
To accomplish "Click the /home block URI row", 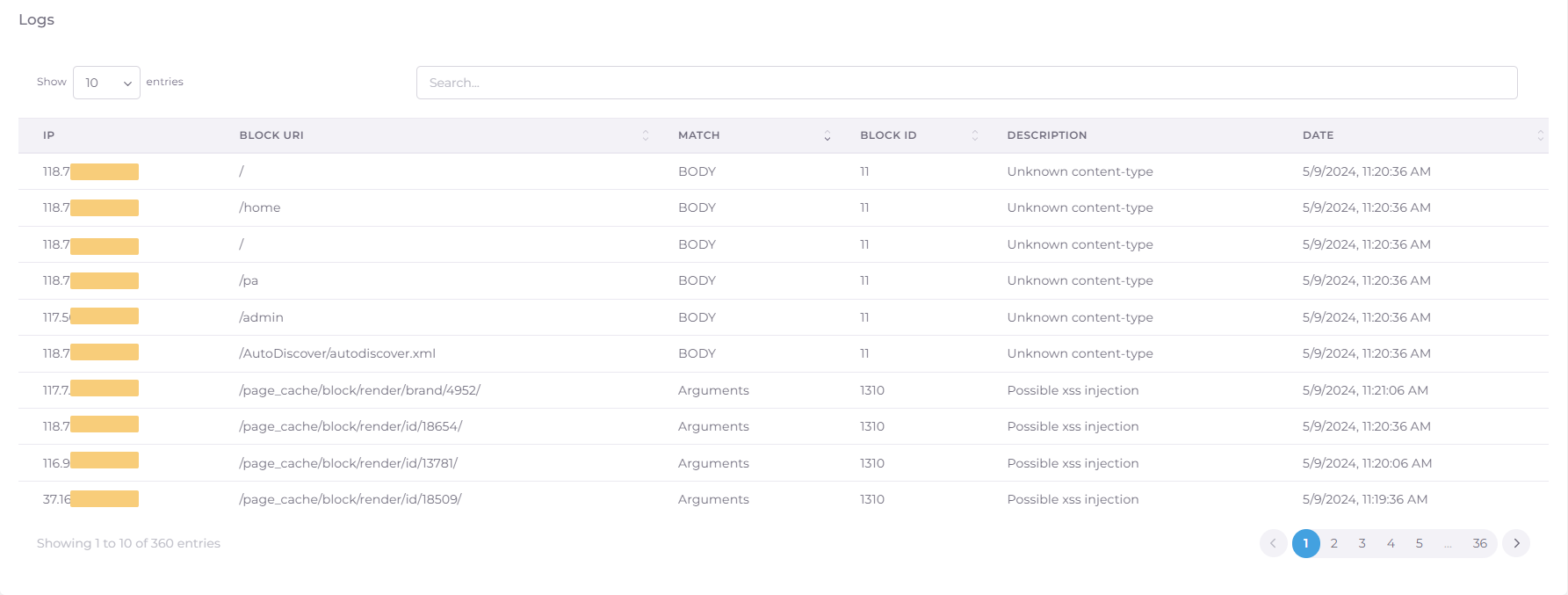I will pos(260,207).
